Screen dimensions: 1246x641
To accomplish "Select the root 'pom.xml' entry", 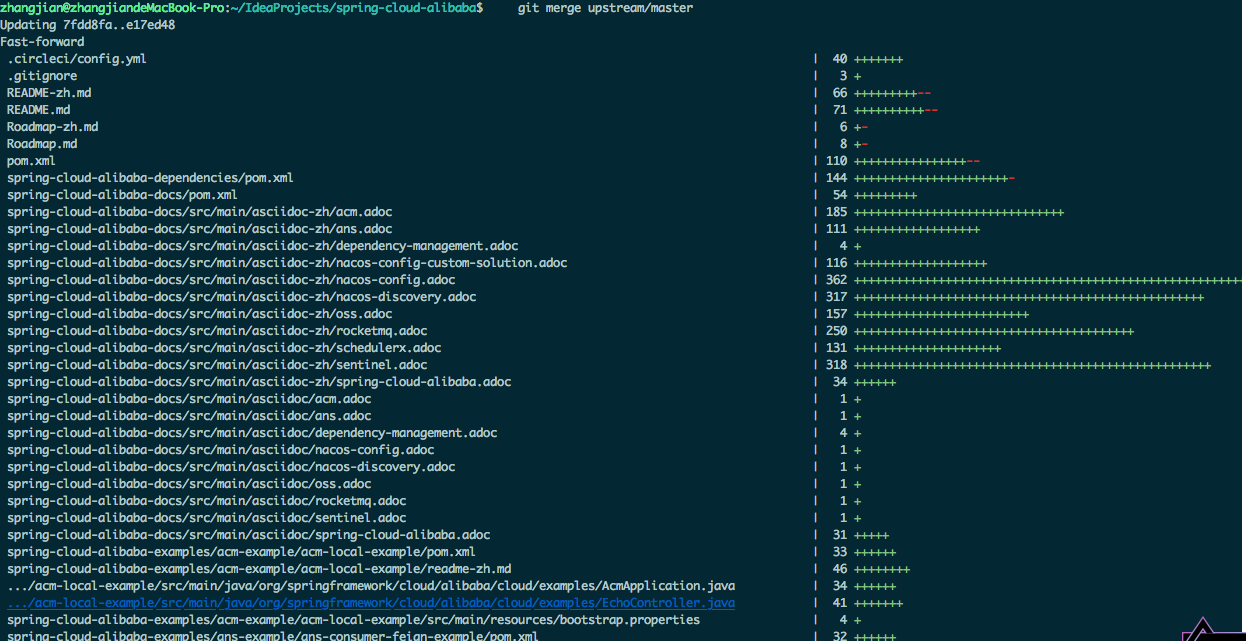I will (31, 161).
